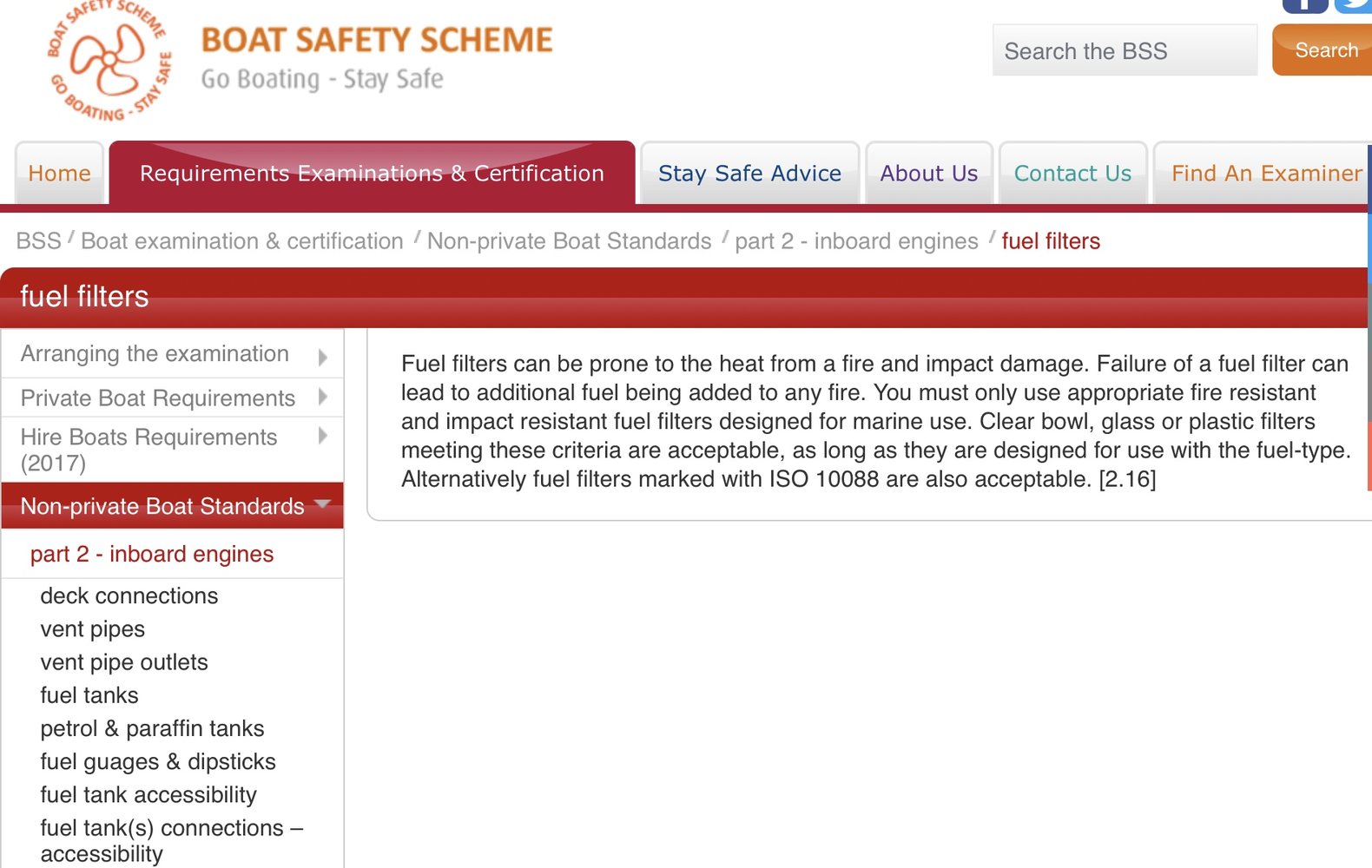Open fuel tank accessibility sidebar link
The image size is (1372, 868).
[148, 795]
